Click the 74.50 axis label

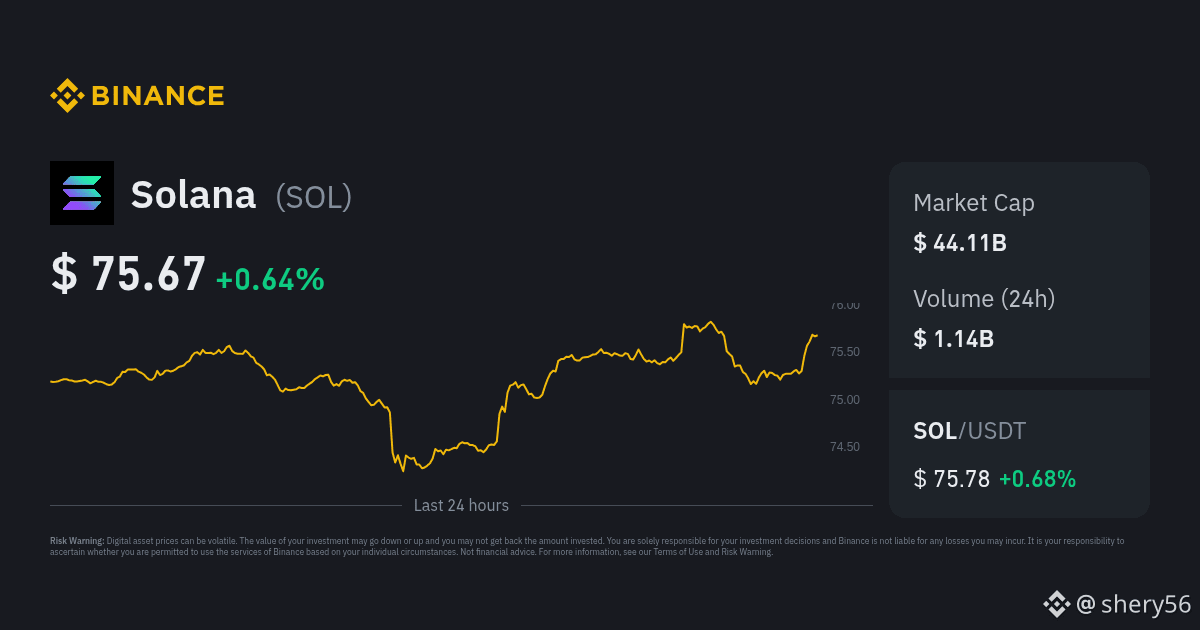tap(845, 447)
